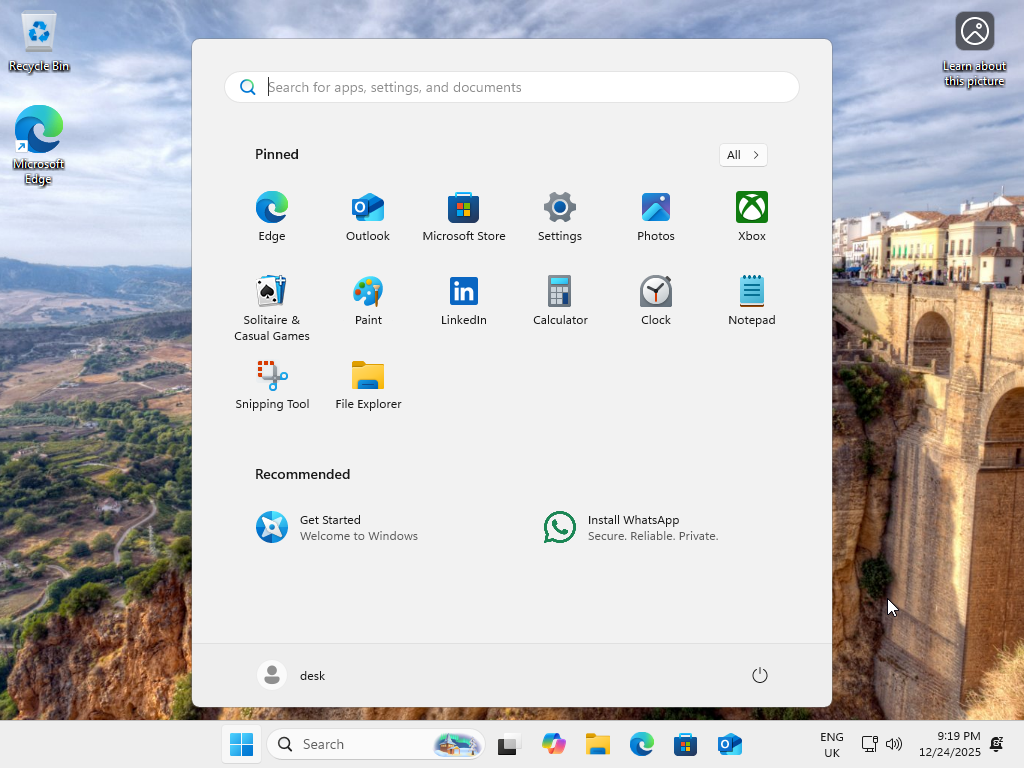This screenshot has width=1024, height=768.
Task: Open the Microsoft Store
Action: pos(464,215)
